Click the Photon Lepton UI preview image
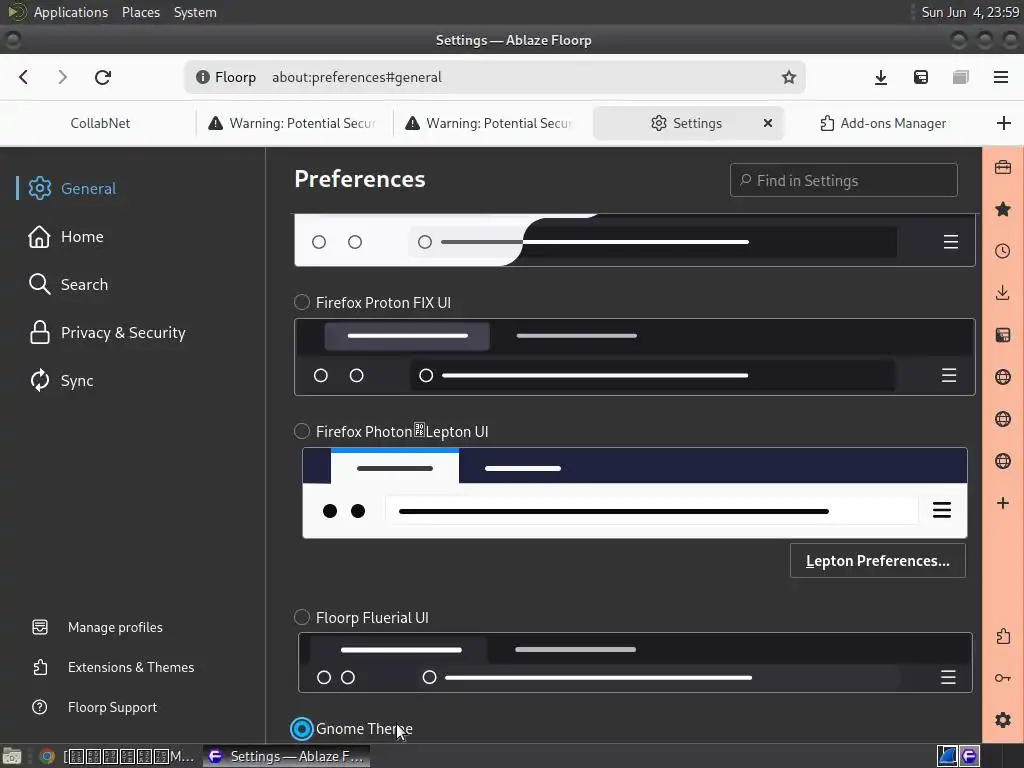Viewport: 1024px width, 768px height. (635, 493)
